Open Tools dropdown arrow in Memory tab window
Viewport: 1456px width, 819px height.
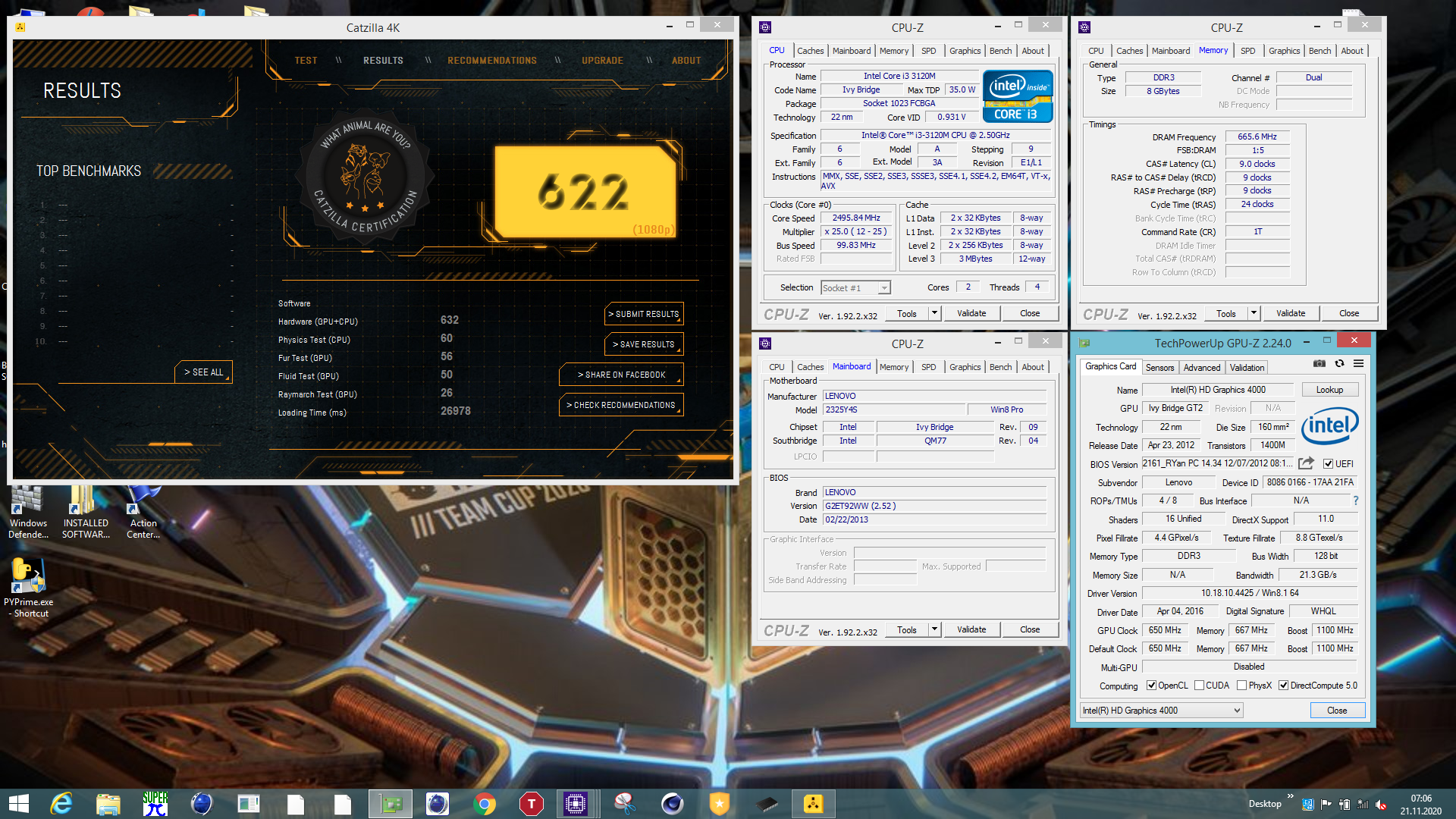click(x=1254, y=313)
